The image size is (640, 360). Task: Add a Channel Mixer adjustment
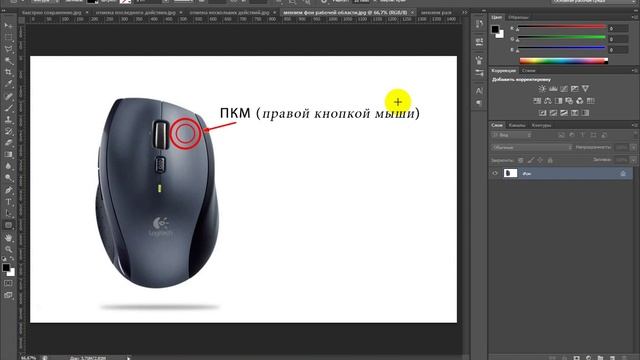(x=580, y=101)
